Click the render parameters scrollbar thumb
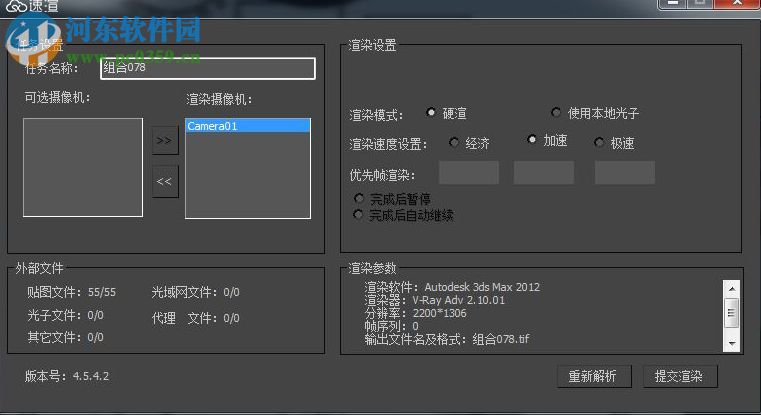761x416 pixels. click(x=731, y=313)
